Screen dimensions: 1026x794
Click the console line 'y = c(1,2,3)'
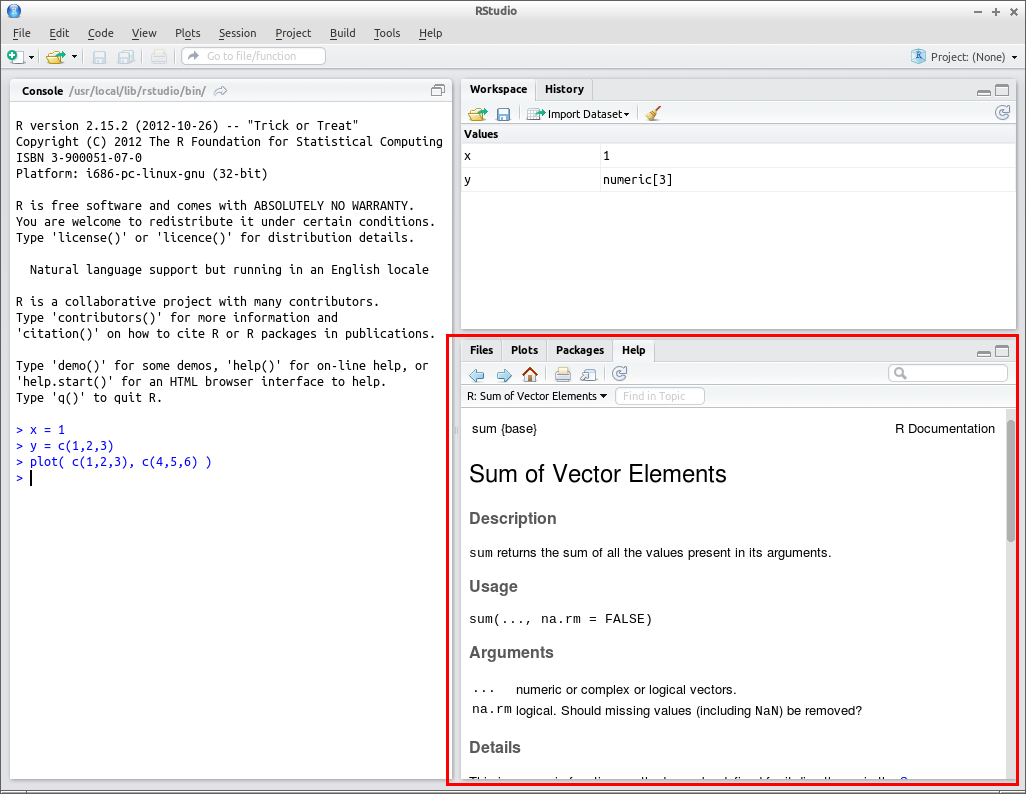point(71,446)
